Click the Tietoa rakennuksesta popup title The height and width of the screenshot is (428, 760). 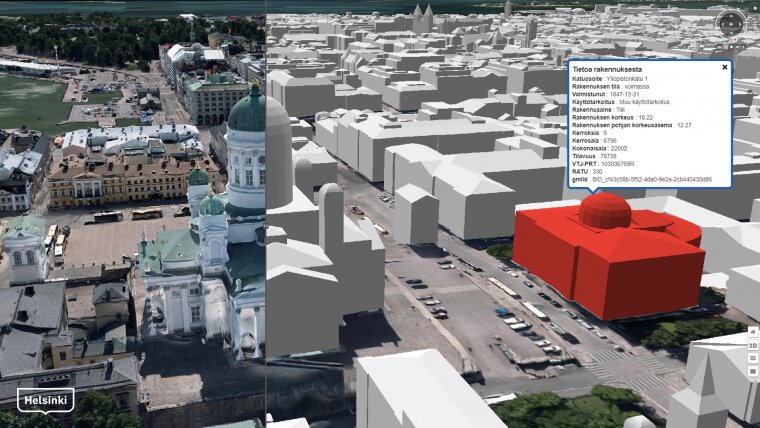pyautogui.click(x=607, y=67)
